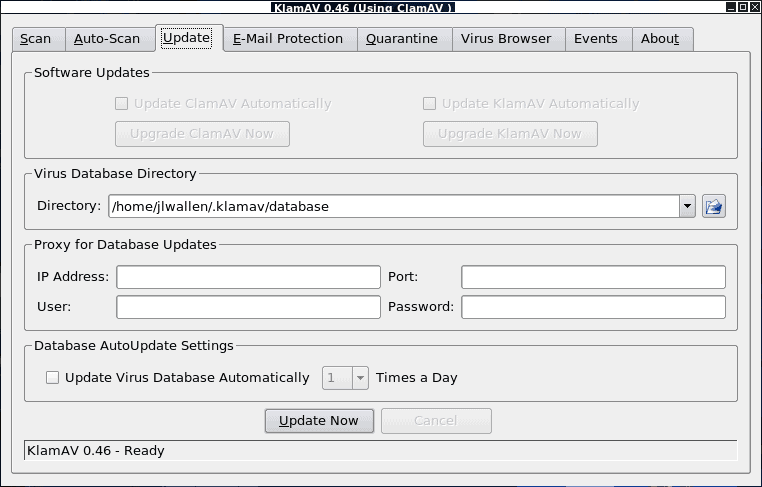Toggle Update ClamAV Automatically checkbox
Viewport: 762px width, 487px height.
click(122, 103)
